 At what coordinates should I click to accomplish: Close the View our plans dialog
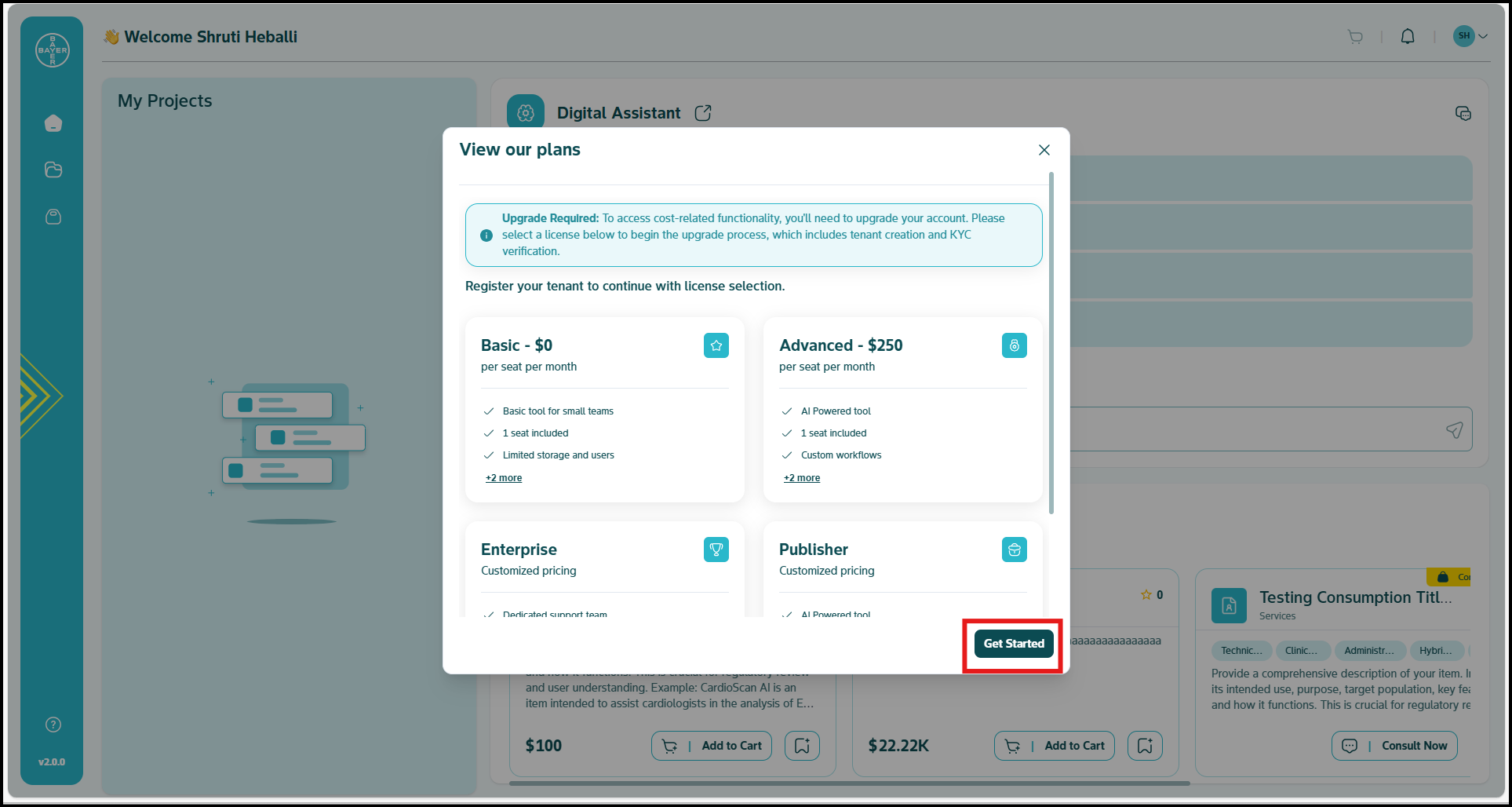[x=1044, y=150]
